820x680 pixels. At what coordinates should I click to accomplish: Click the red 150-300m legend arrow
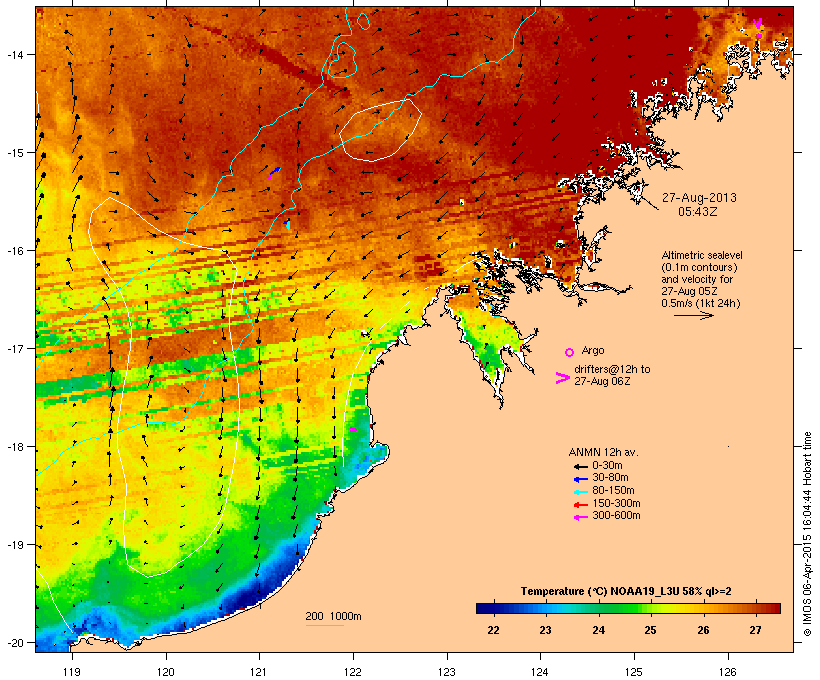(580, 504)
